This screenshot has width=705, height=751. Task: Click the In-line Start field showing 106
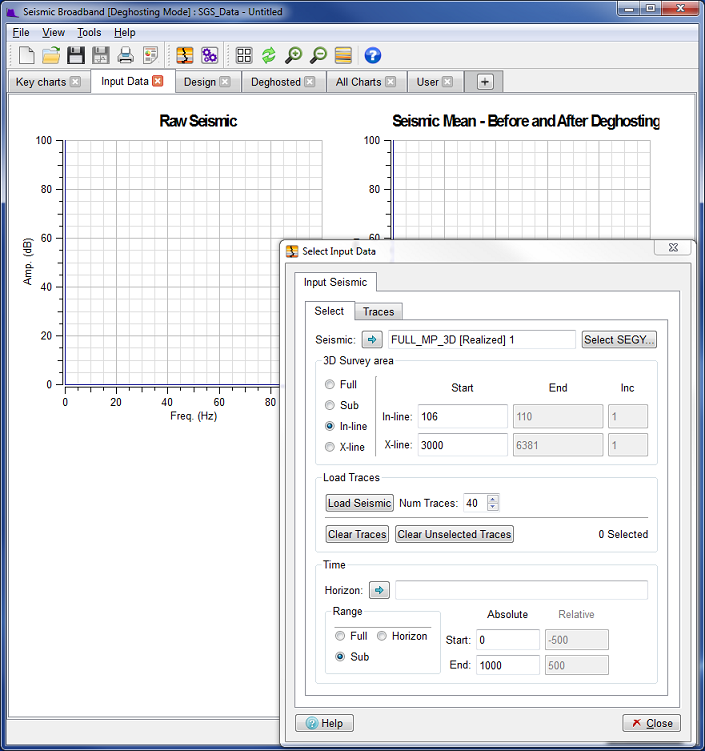point(463,416)
